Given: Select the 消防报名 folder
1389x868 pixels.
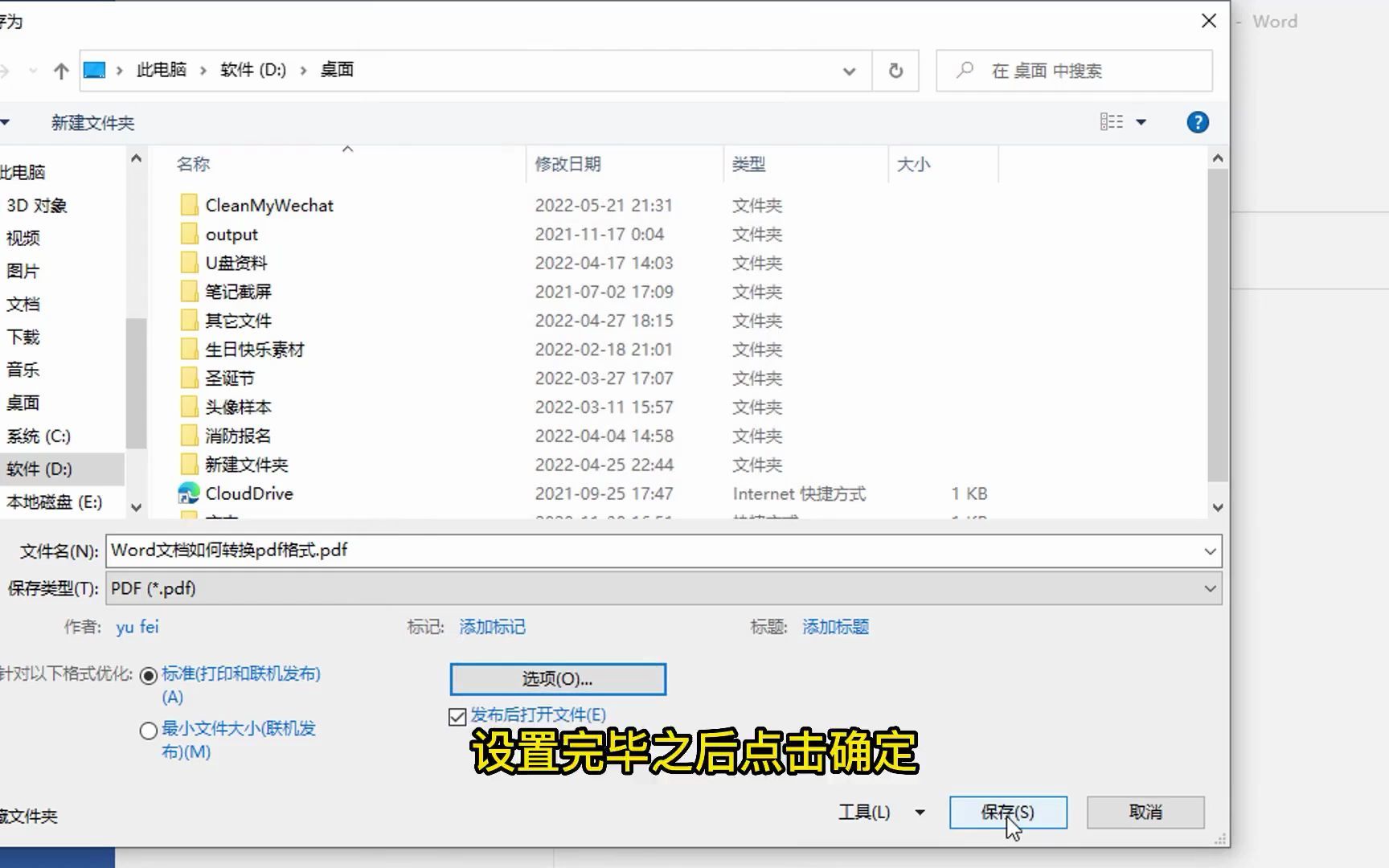Looking at the screenshot, I should [x=238, y=436].
